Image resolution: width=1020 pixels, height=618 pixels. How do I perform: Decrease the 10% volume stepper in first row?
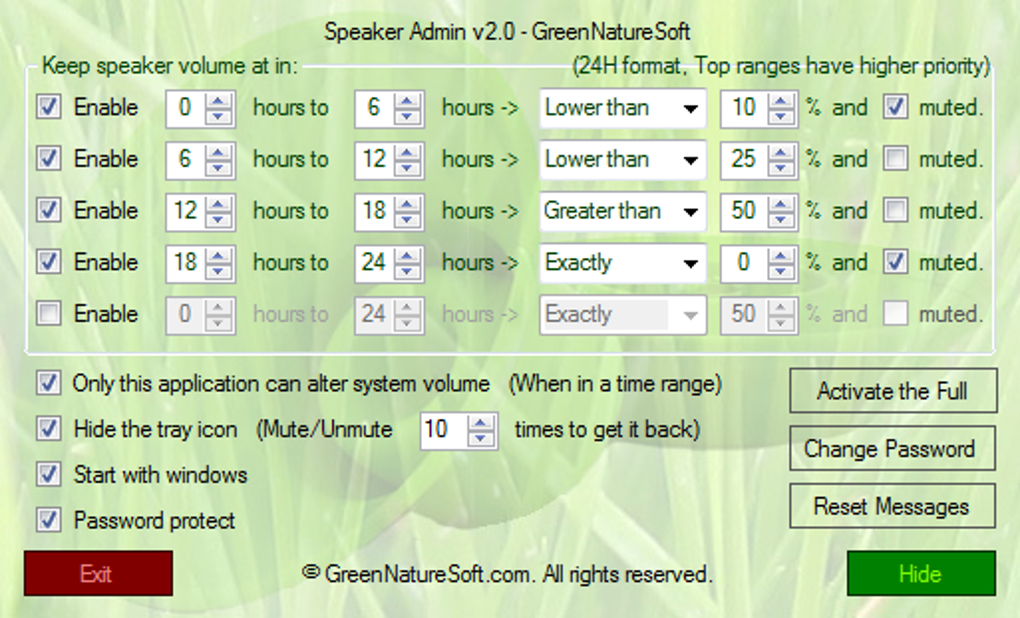click(781, 116)
